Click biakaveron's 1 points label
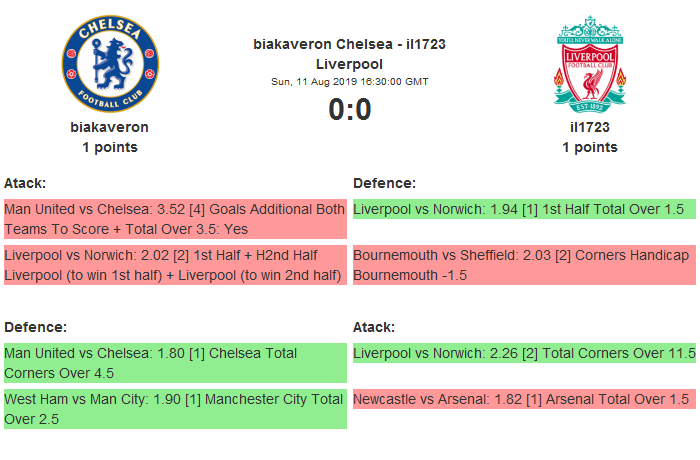 click(x=110, y=147)
